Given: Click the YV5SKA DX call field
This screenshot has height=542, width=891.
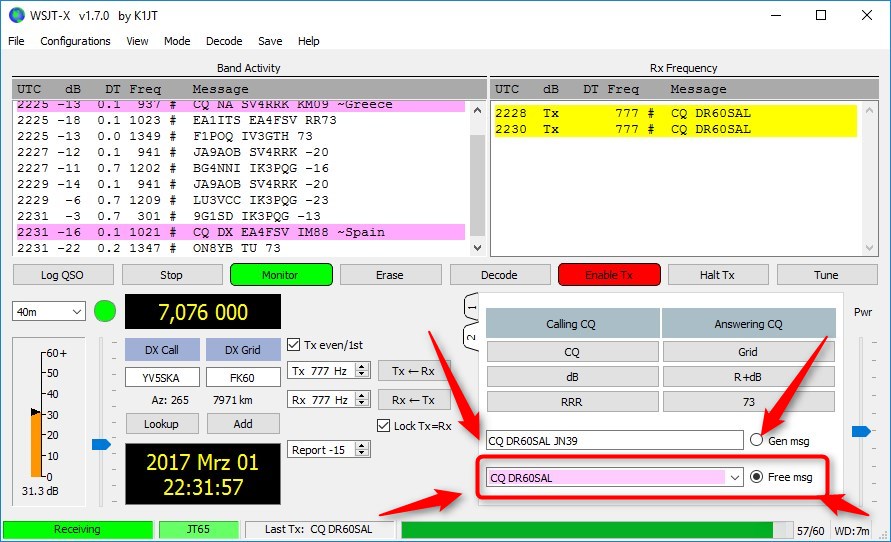Looking at the screenshot, I should tap(162, 378).
